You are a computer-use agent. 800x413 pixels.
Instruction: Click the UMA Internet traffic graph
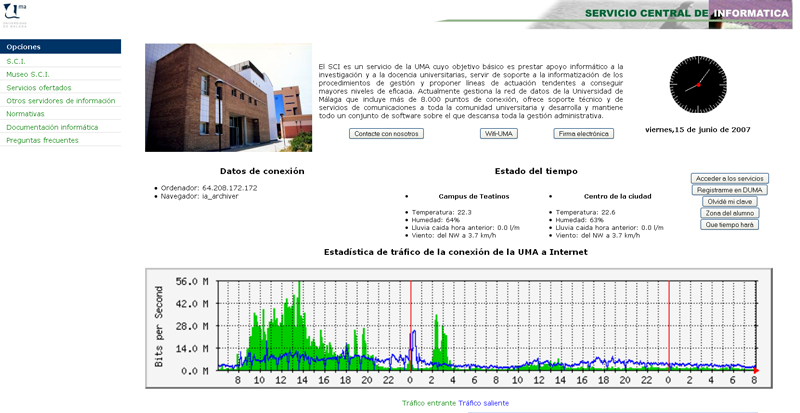point(459,328)
